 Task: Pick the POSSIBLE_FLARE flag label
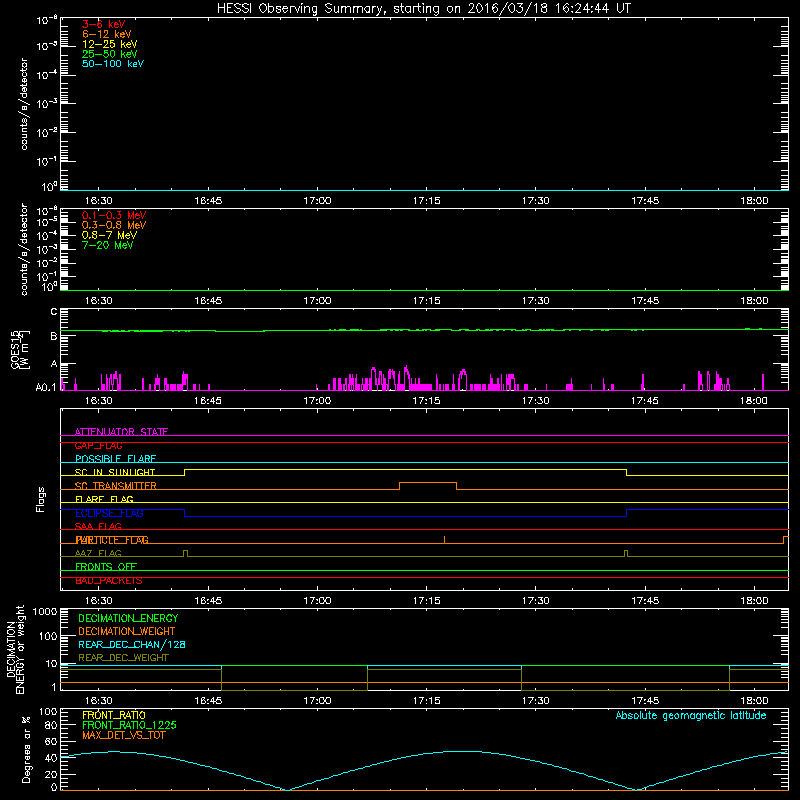[x=115, y=459]
